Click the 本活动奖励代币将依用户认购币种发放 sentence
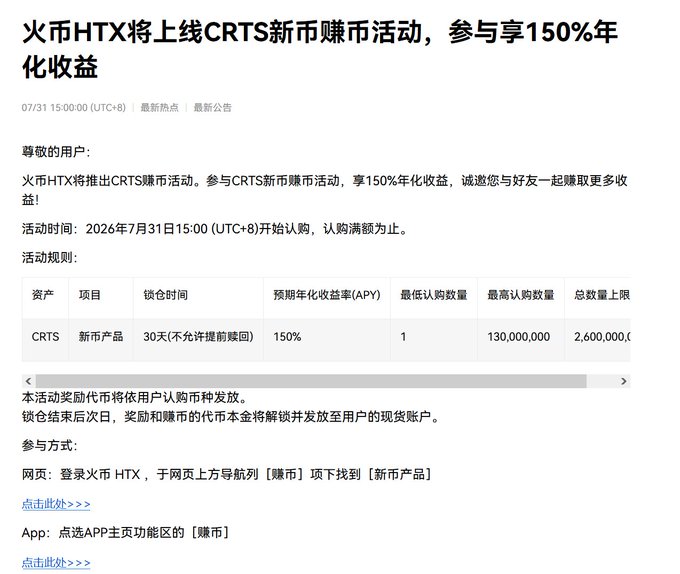The image size is (680, 574). pos(134,397)
